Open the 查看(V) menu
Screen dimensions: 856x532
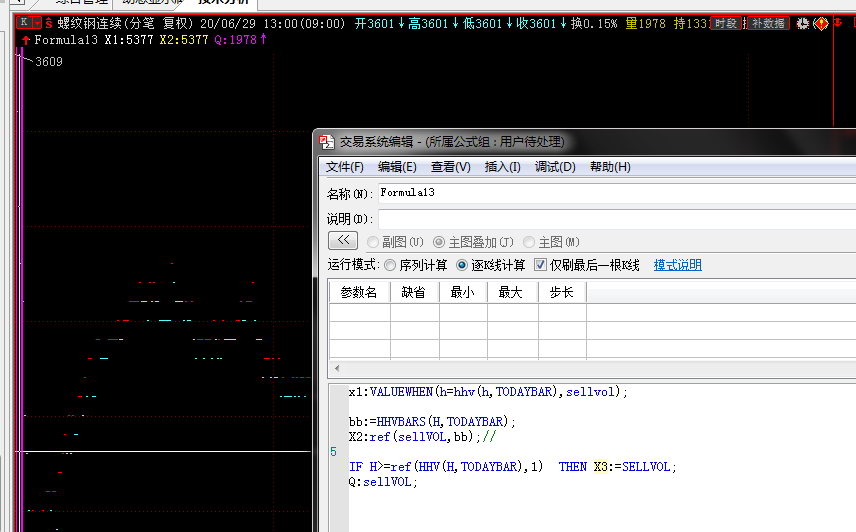(x=450, y=167)
